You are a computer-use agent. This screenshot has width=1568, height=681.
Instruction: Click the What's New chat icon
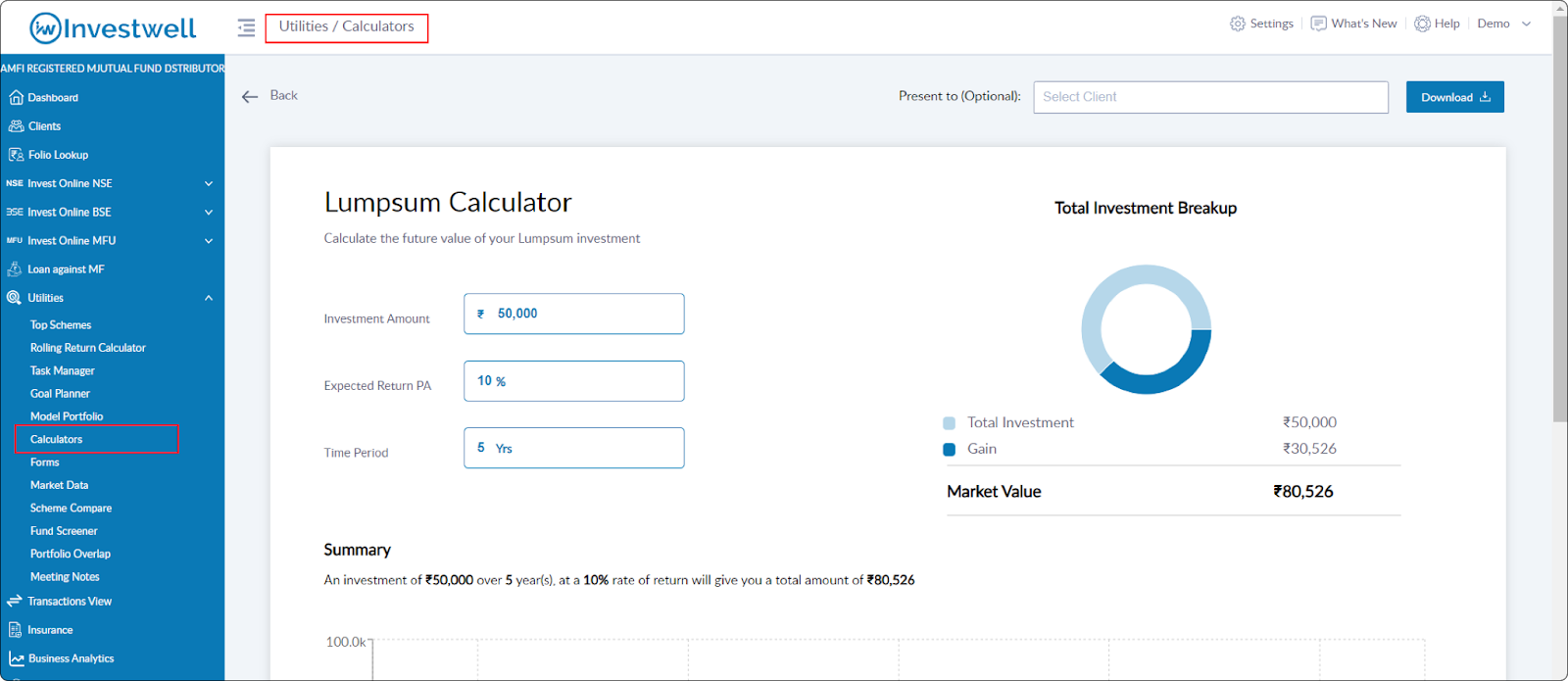pos(1319,24)
